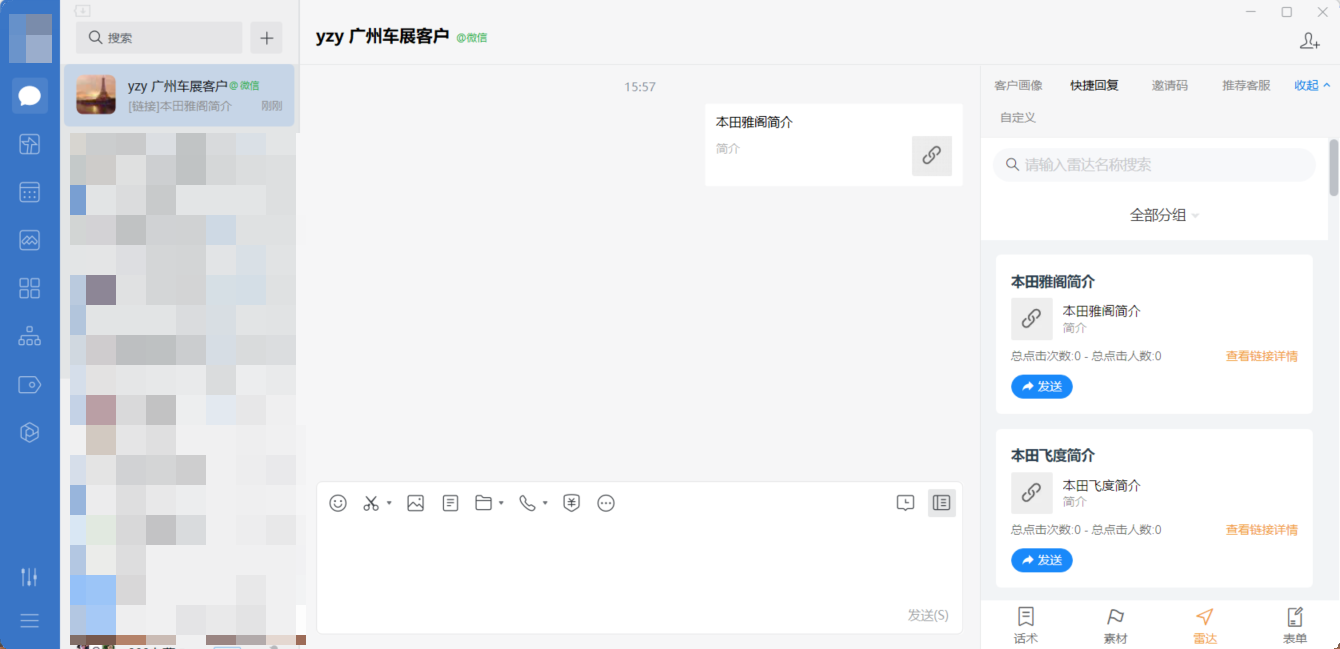Open dropdown arrow next to scissors tool
This screenshot has width=1340, height=649.
coord(389,503)
